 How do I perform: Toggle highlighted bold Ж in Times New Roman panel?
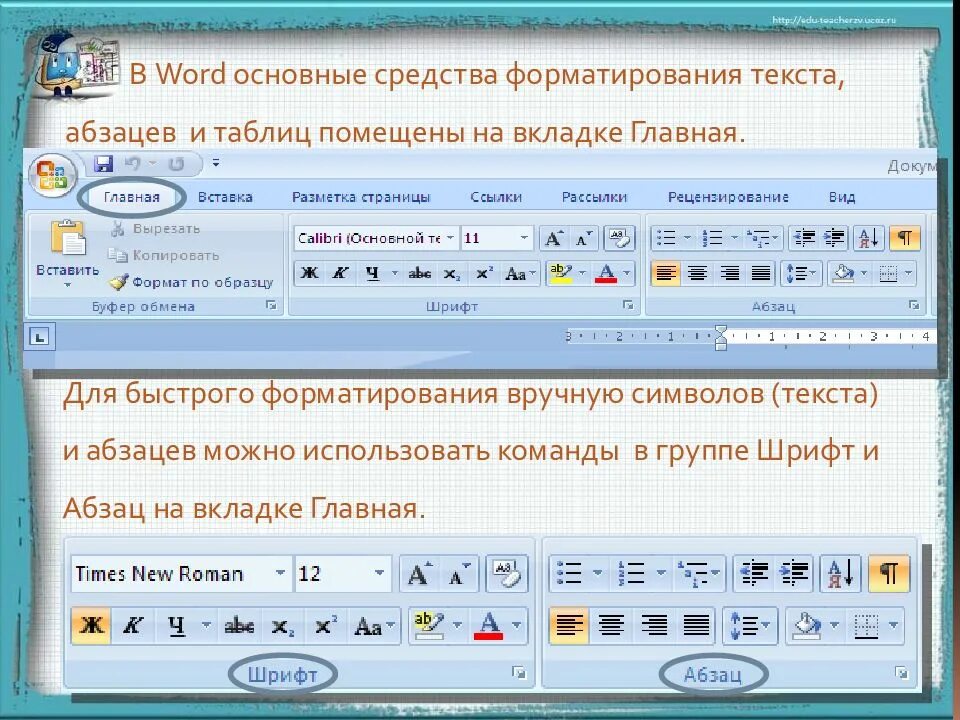[x=91, y=626]
